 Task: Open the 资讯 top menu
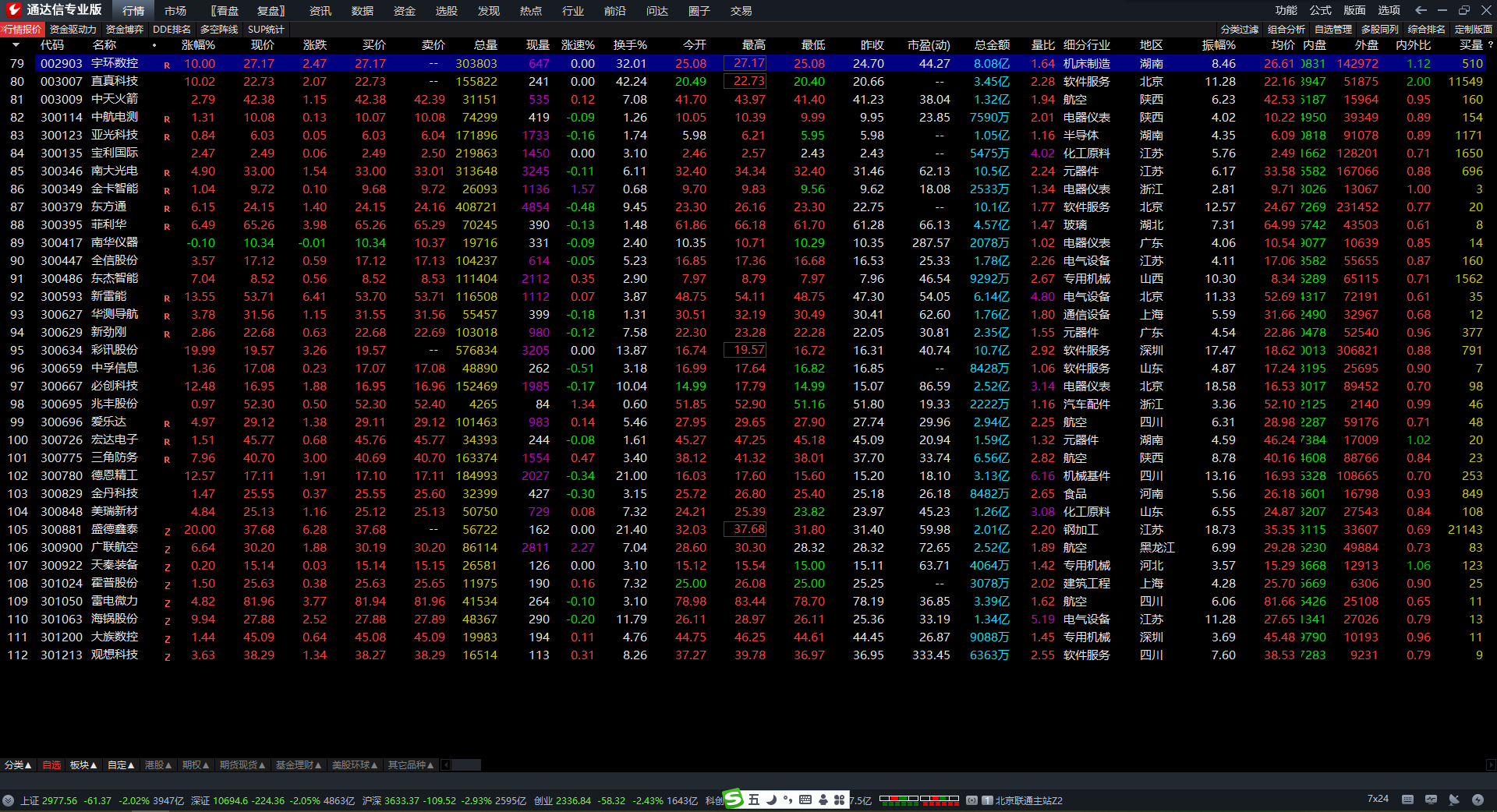pos(320,11)
